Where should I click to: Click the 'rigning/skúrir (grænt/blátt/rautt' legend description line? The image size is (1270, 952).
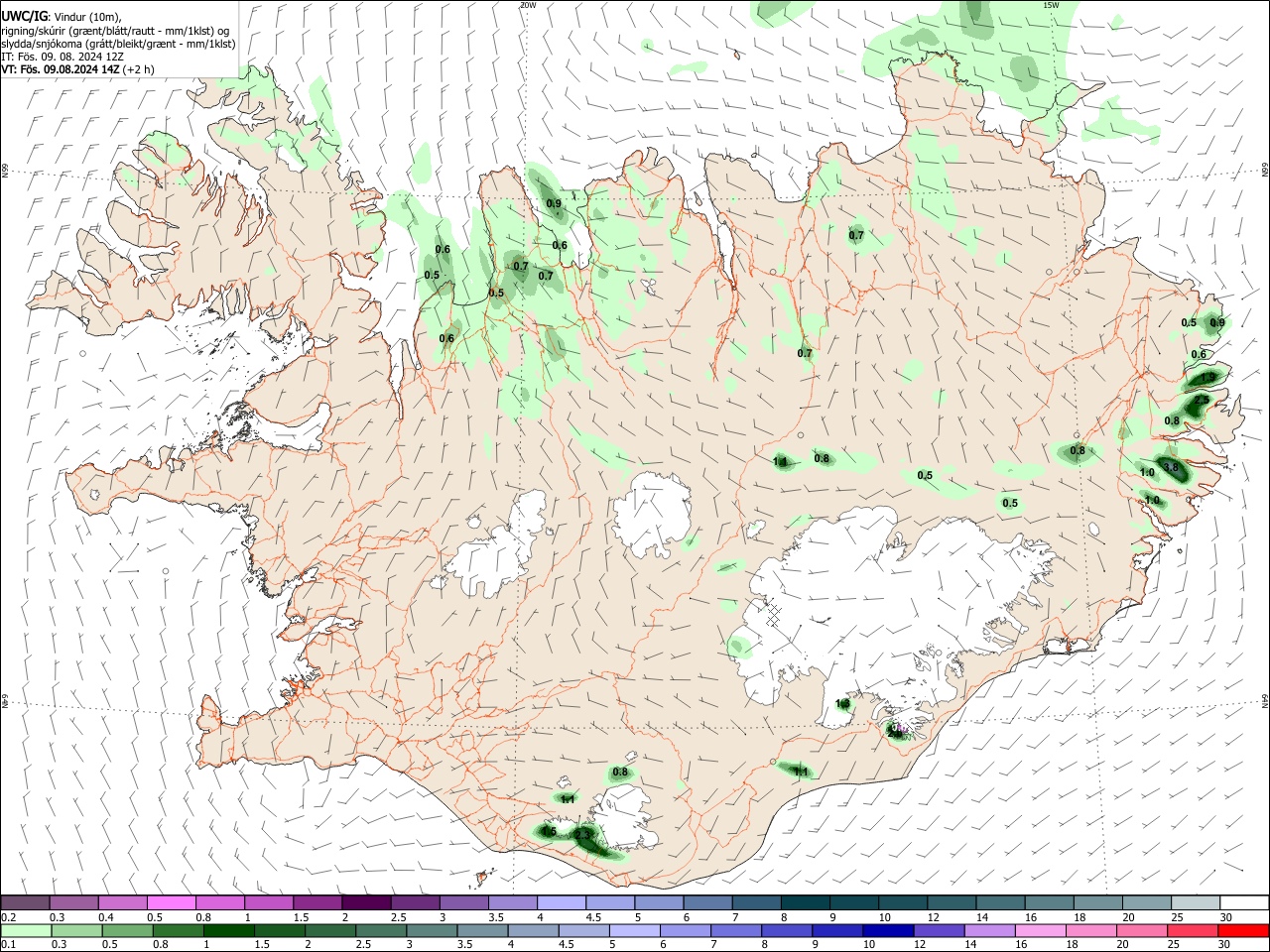116,31
